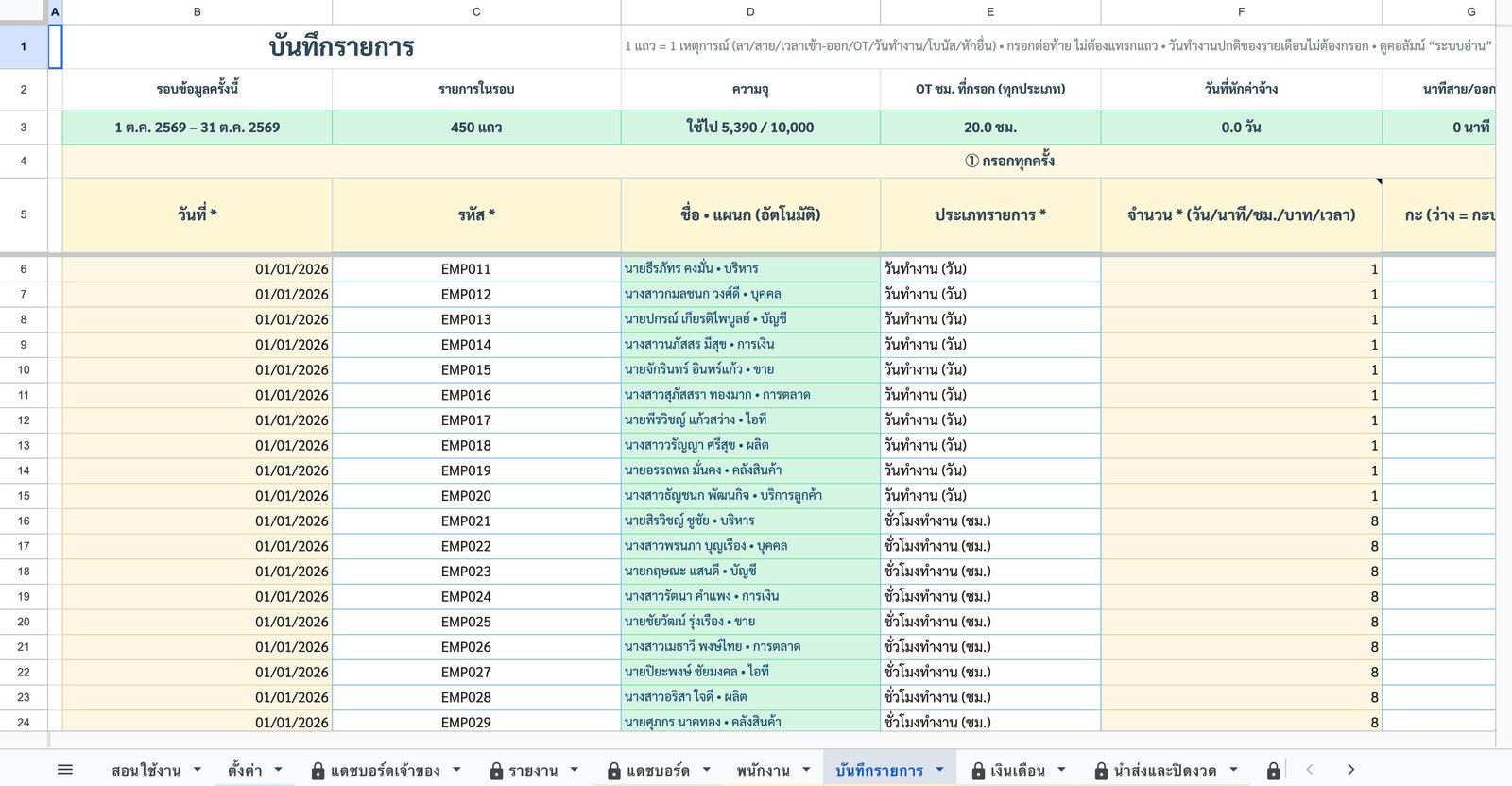Click the ① กรอกทุกครั้ง section banner
The width and height of the screenshot is (1512, 786).
click(1009, 162)
